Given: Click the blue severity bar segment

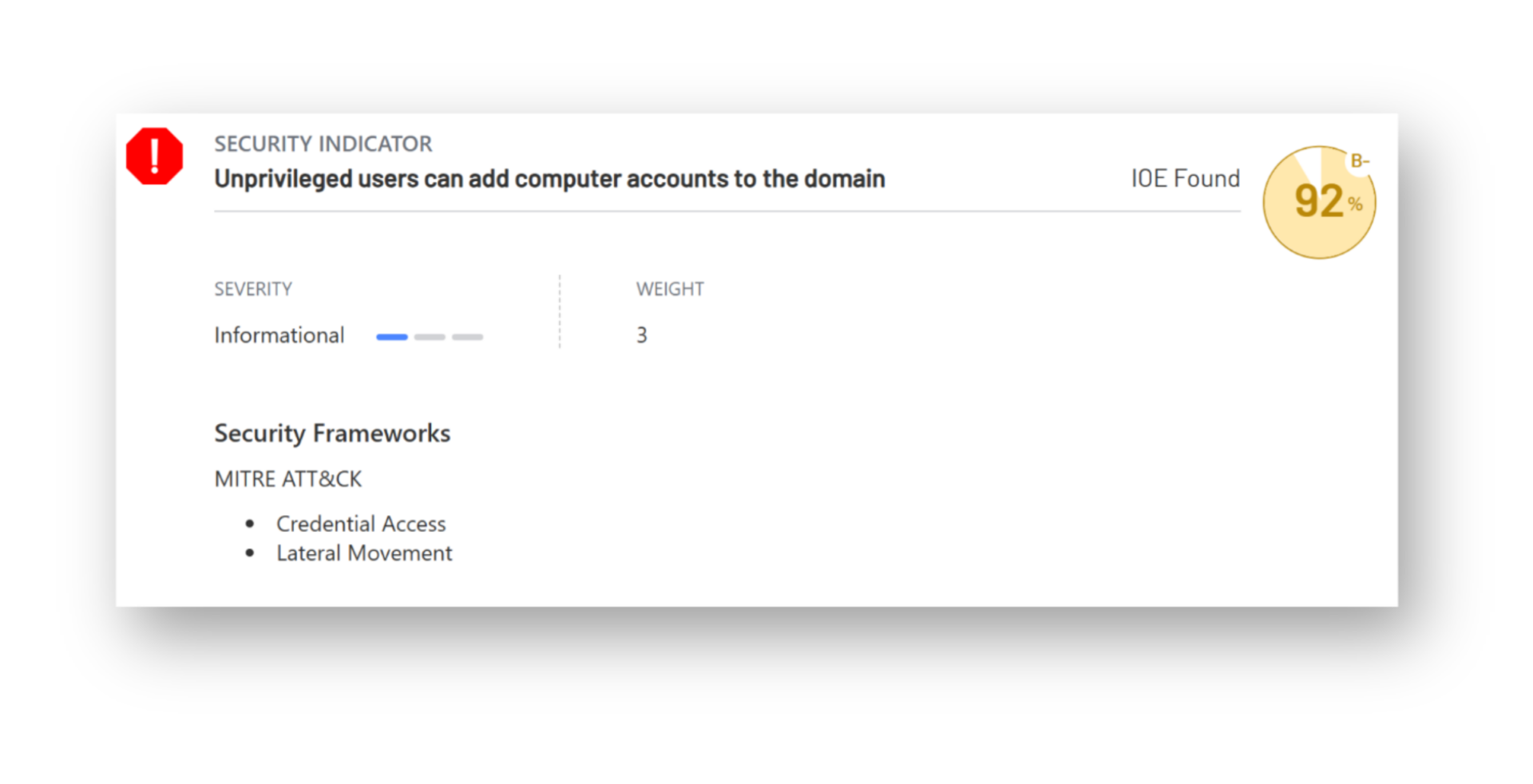Looking at the screenshot, I should tap(392, 337).
